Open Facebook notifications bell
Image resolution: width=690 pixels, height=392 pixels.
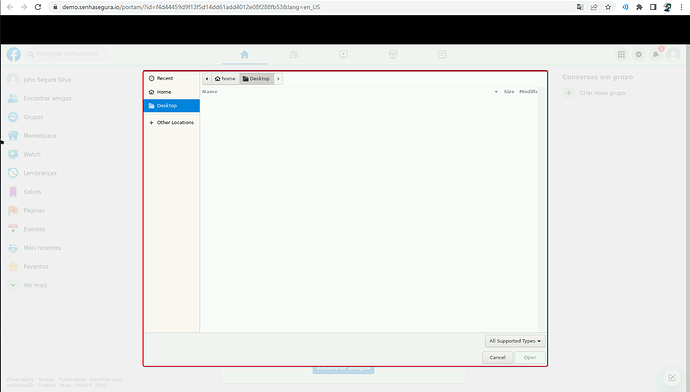click(x=656, y=55)
